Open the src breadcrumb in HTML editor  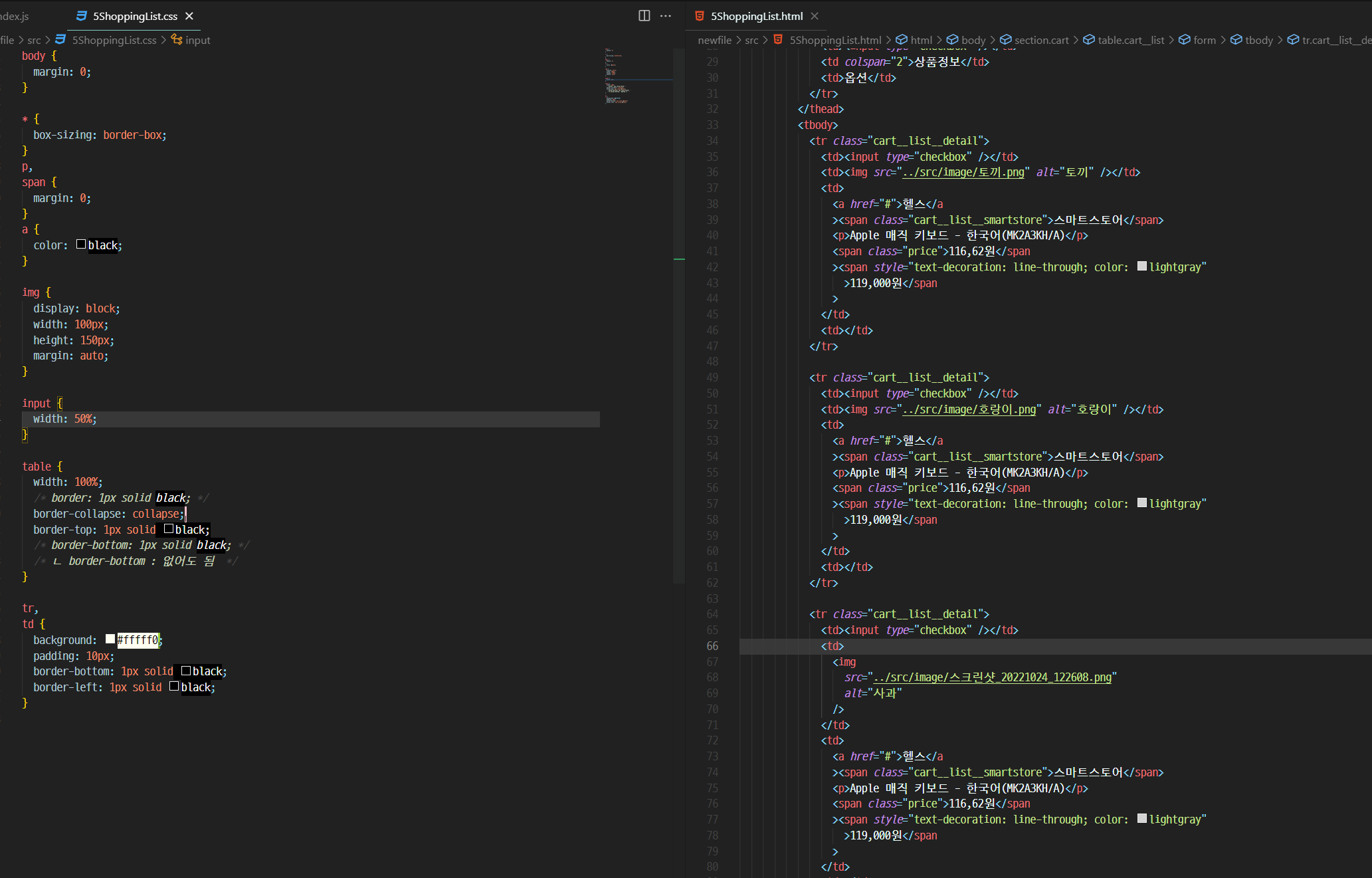pos(751,40)
